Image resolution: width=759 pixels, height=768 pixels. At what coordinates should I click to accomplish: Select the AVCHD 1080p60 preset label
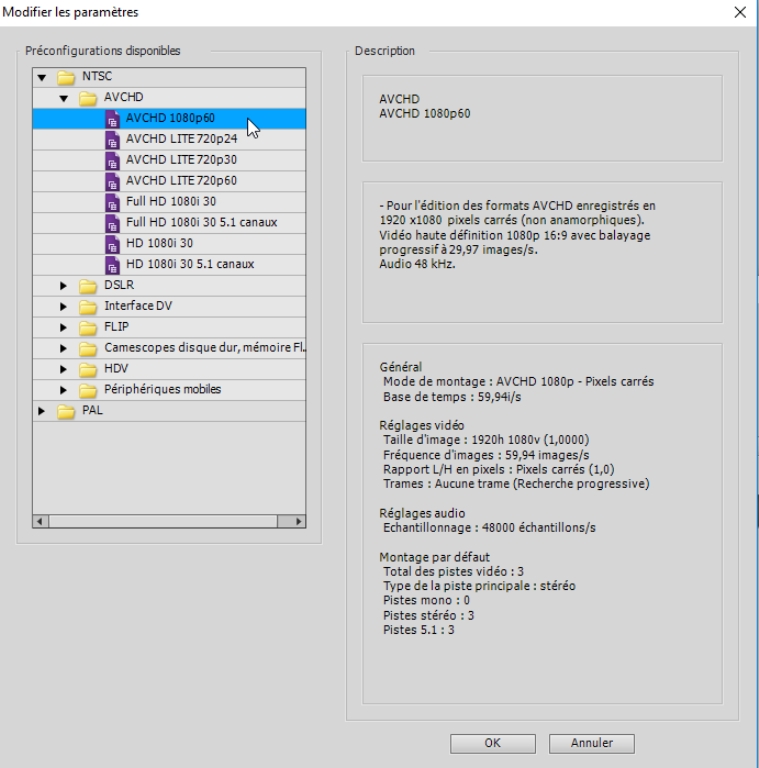(x=170, y=118)
